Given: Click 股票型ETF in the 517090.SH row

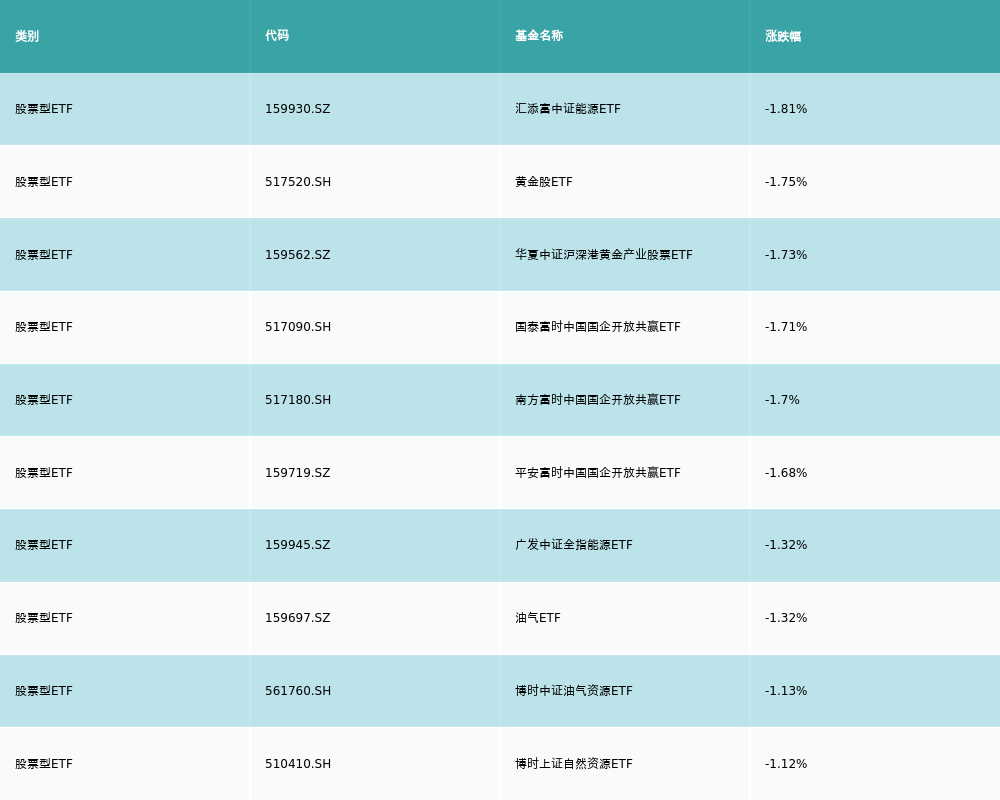Looking at the screenshot, I should 44,327.
